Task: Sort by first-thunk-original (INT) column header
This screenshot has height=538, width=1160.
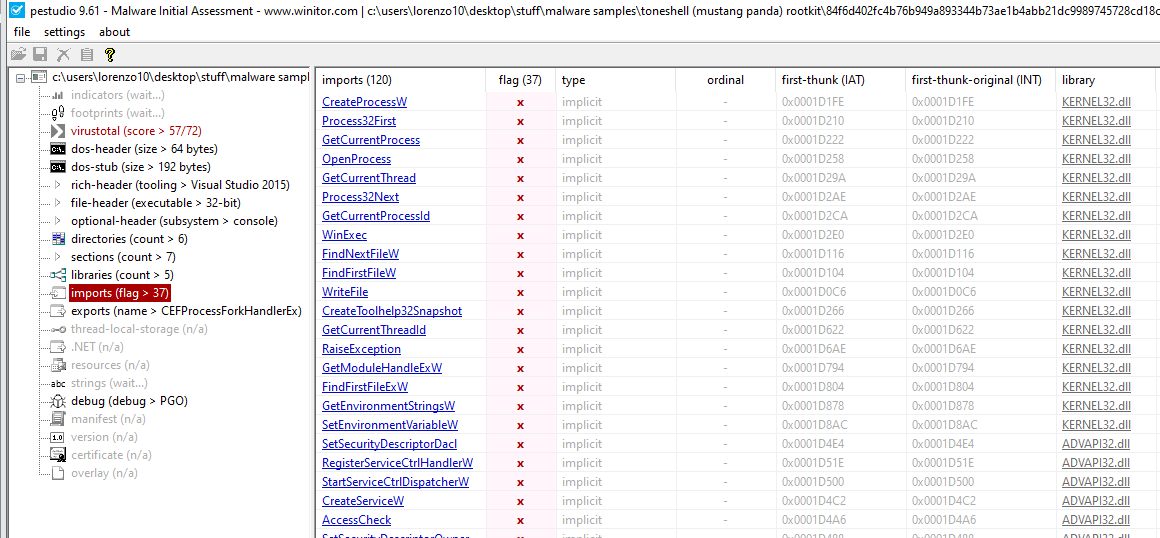Action: pos(981,80)
